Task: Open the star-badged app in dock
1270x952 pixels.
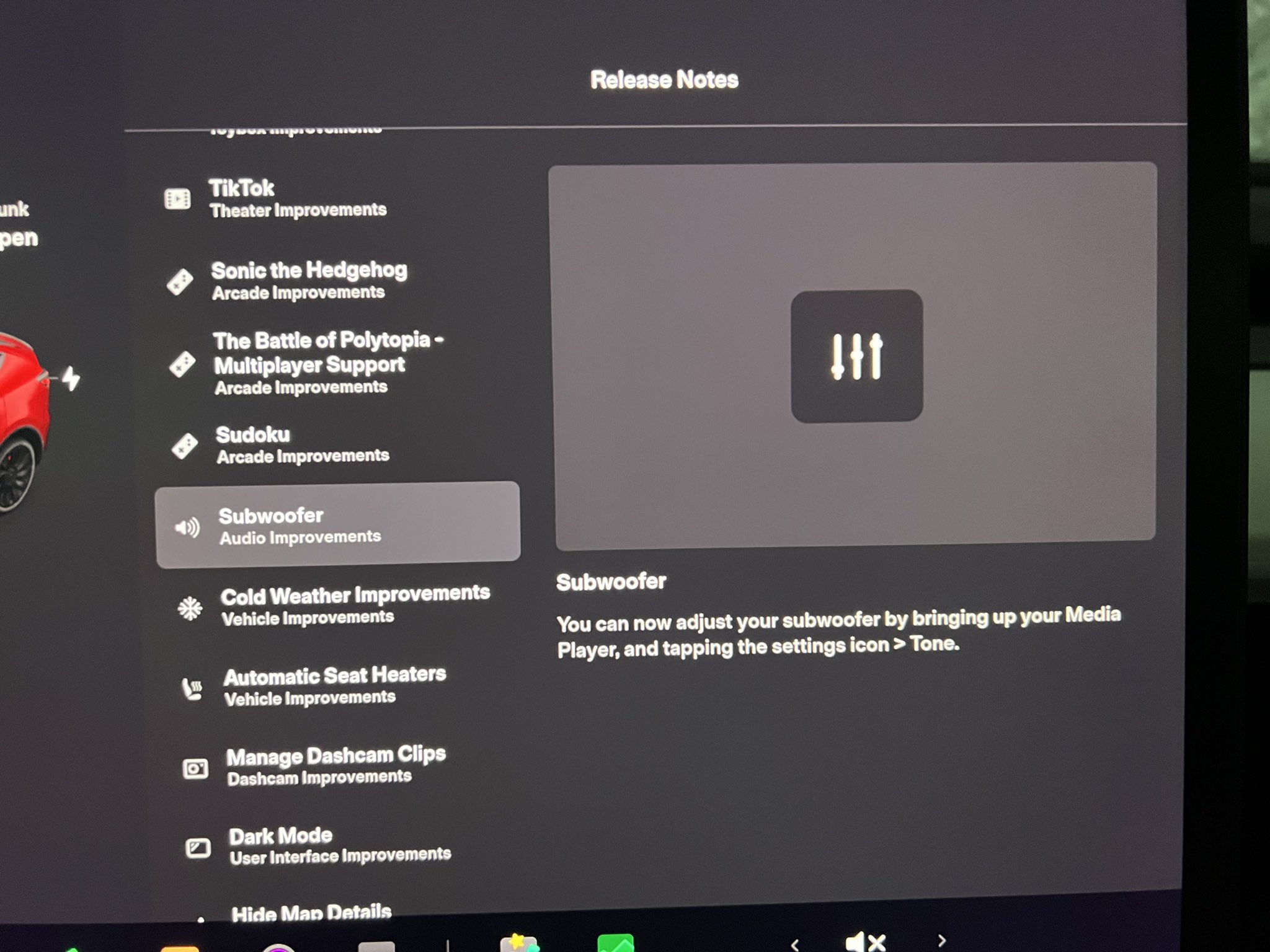Action: [x=518, y=943]
